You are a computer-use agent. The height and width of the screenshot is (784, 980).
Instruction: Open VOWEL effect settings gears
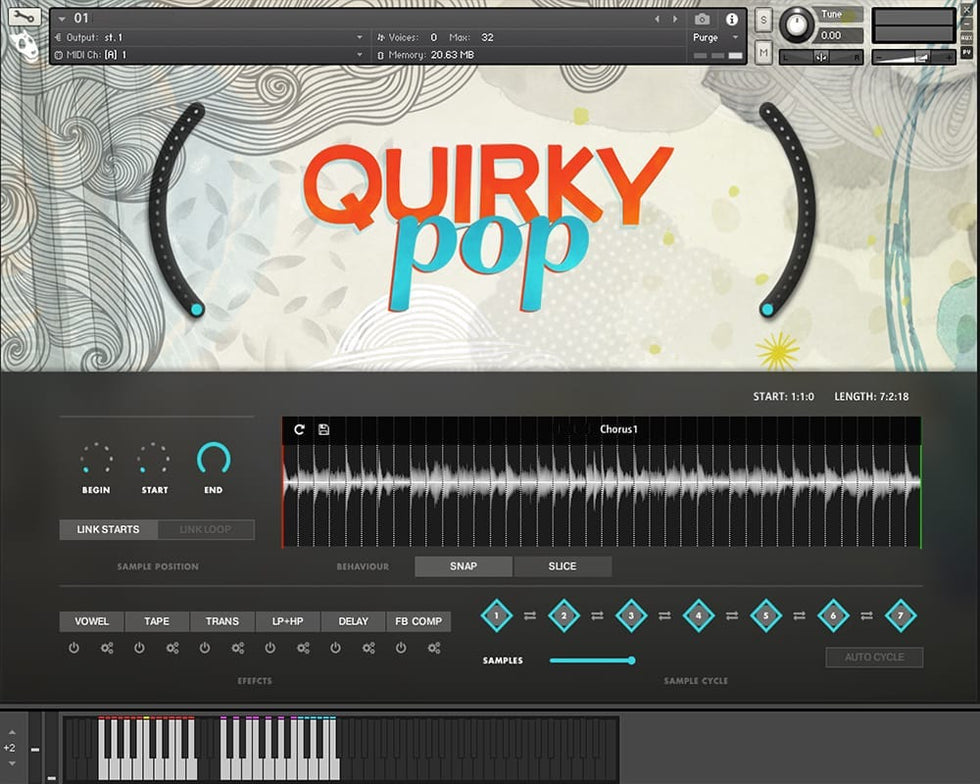[107, 648]
